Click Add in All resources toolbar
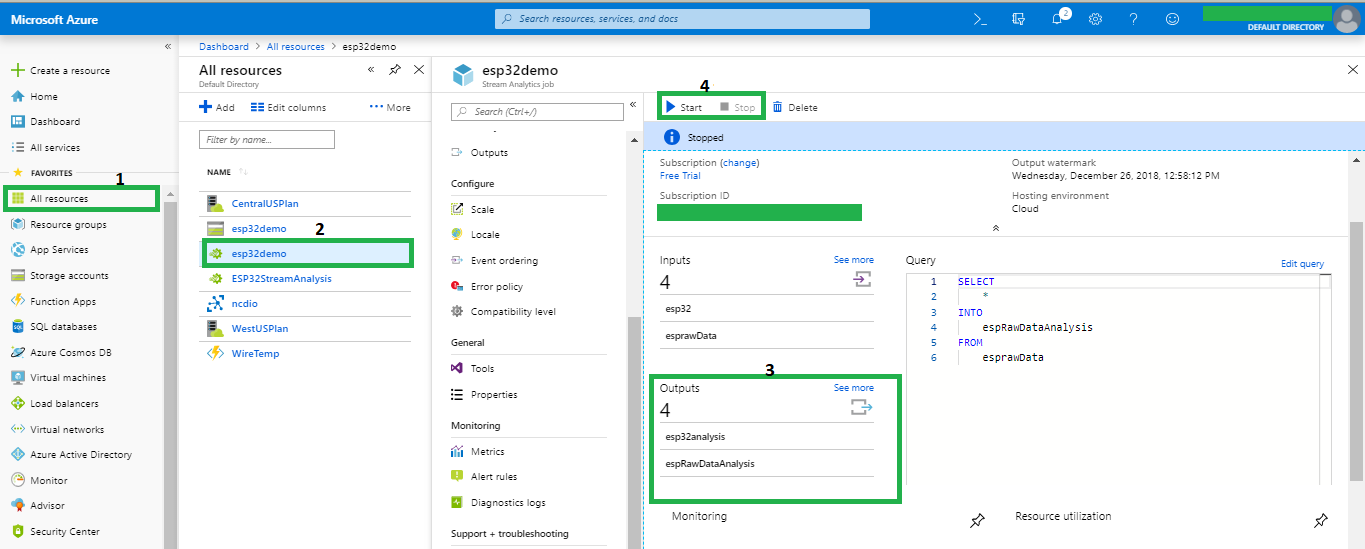 point(217,108)
